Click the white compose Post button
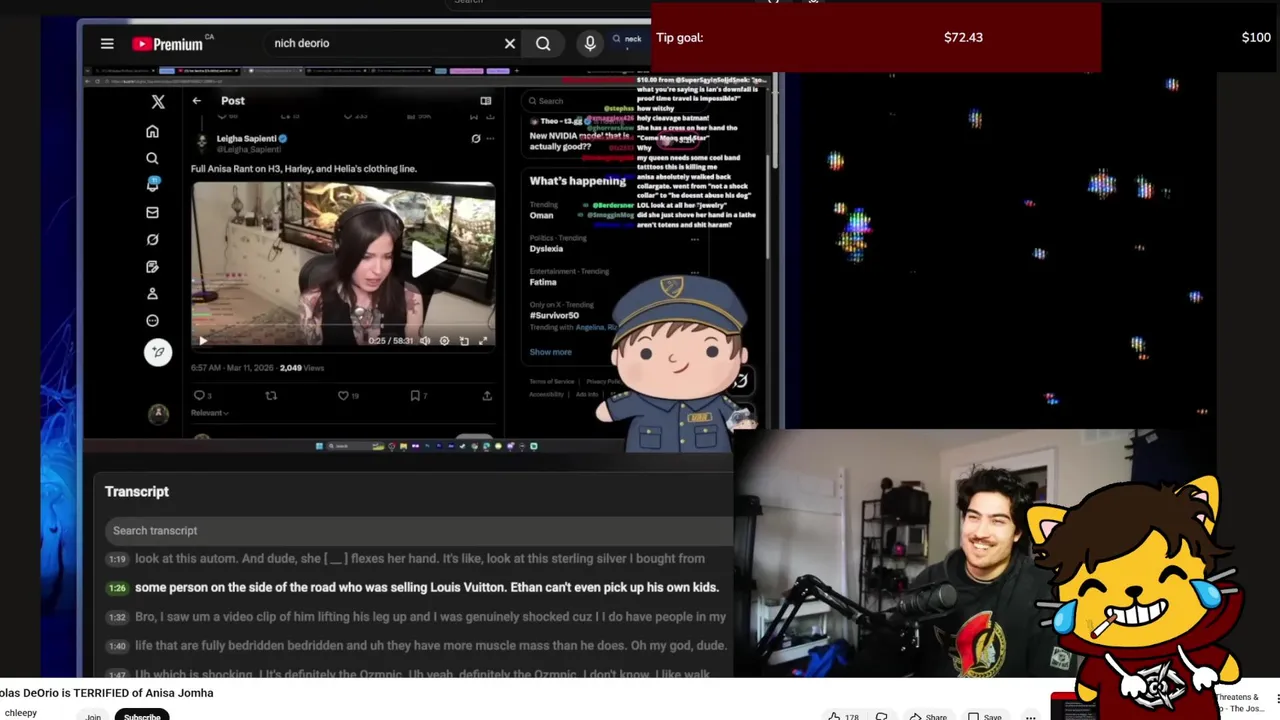The height and width of the screenshot is (720, 1280). point(158,352)
